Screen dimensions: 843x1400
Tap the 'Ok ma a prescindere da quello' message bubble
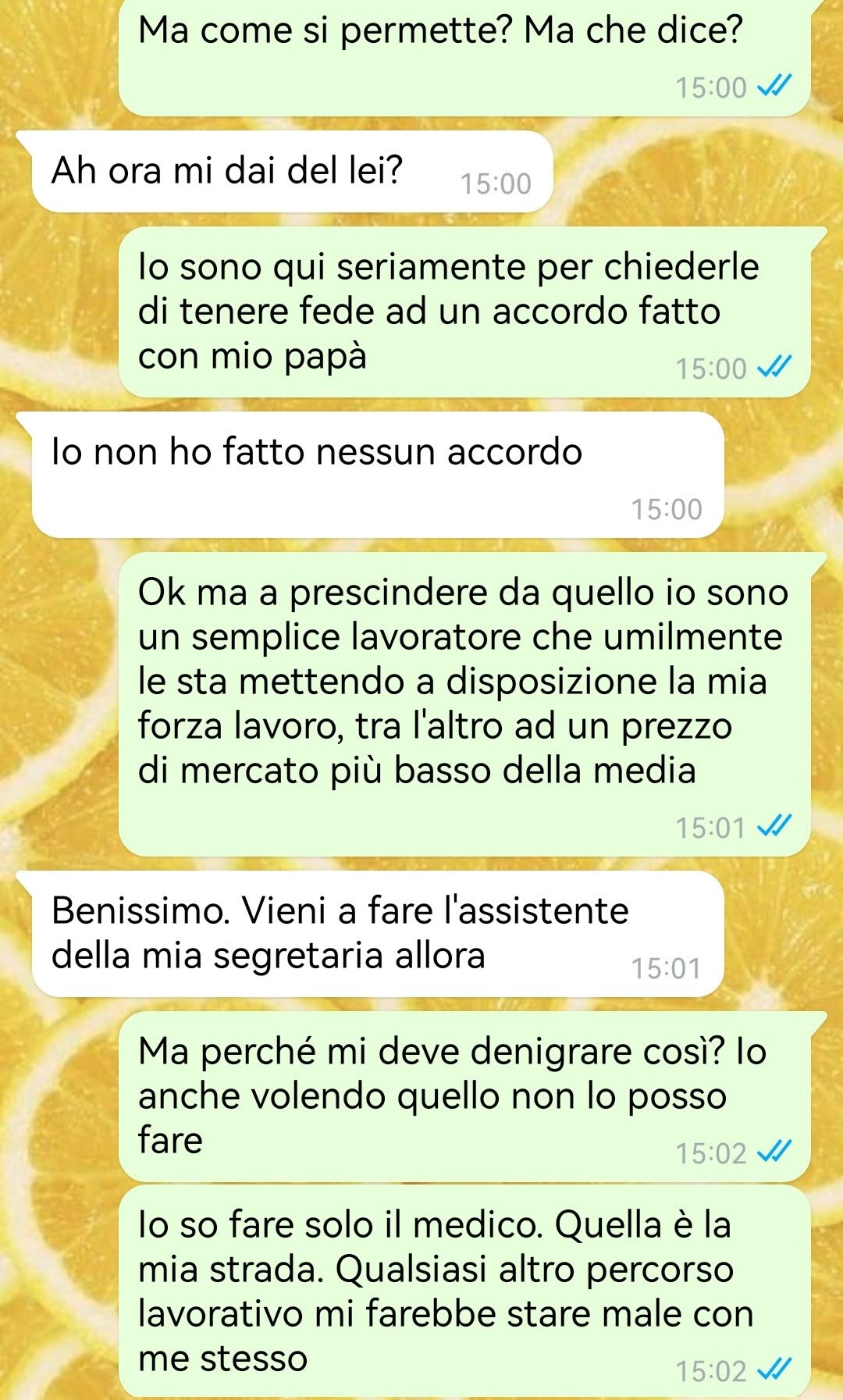point(464,704)
